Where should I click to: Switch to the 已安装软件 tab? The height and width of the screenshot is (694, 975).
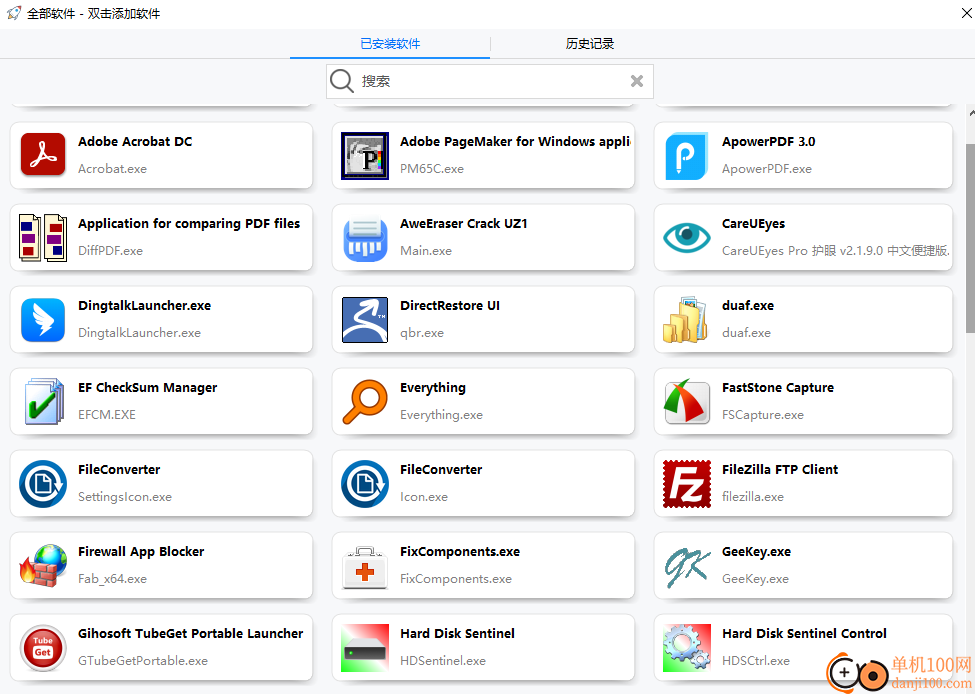tap(390, 44)
